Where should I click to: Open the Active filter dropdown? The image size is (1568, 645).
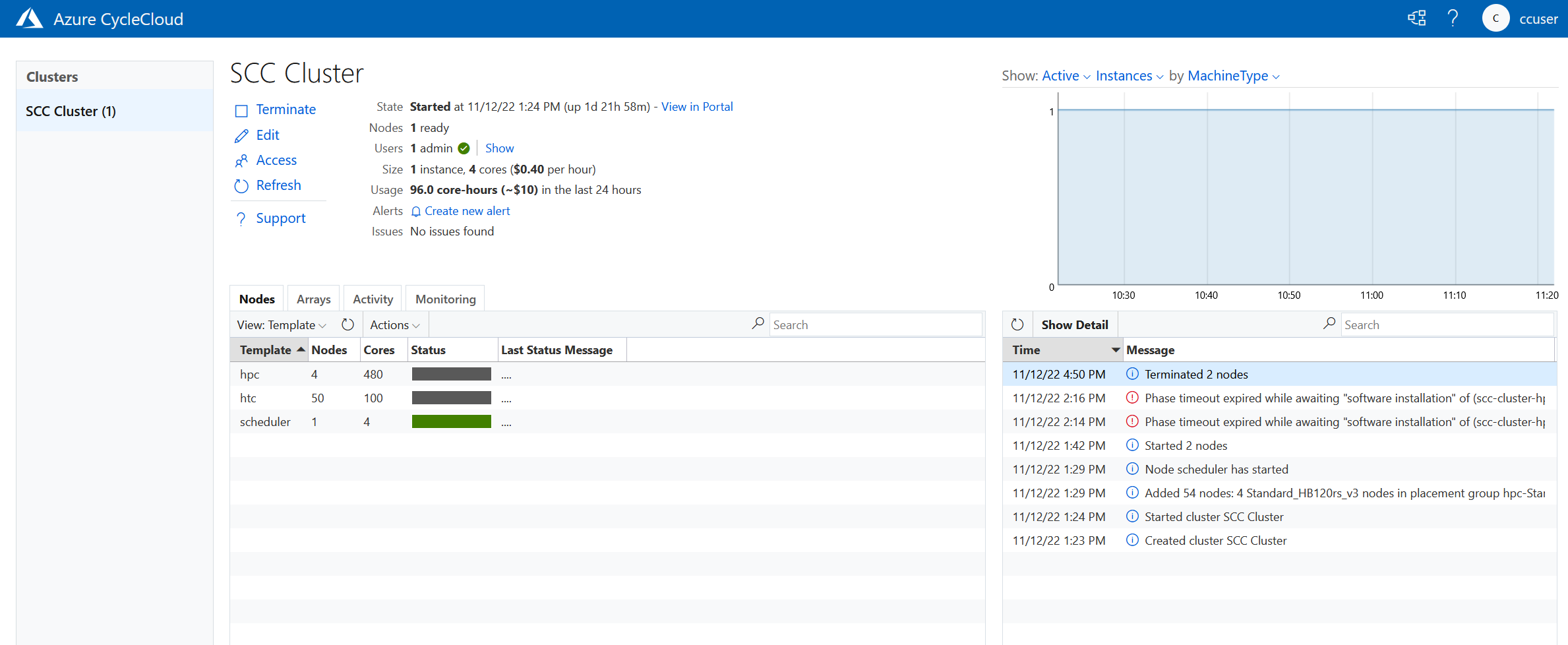click(1066, 76)
